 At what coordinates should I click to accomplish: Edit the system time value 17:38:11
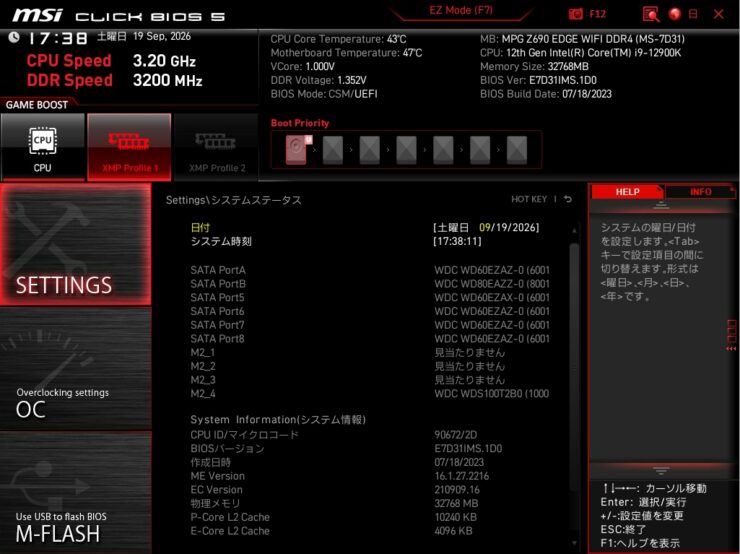pyautogui.click(x=457, y=241)
